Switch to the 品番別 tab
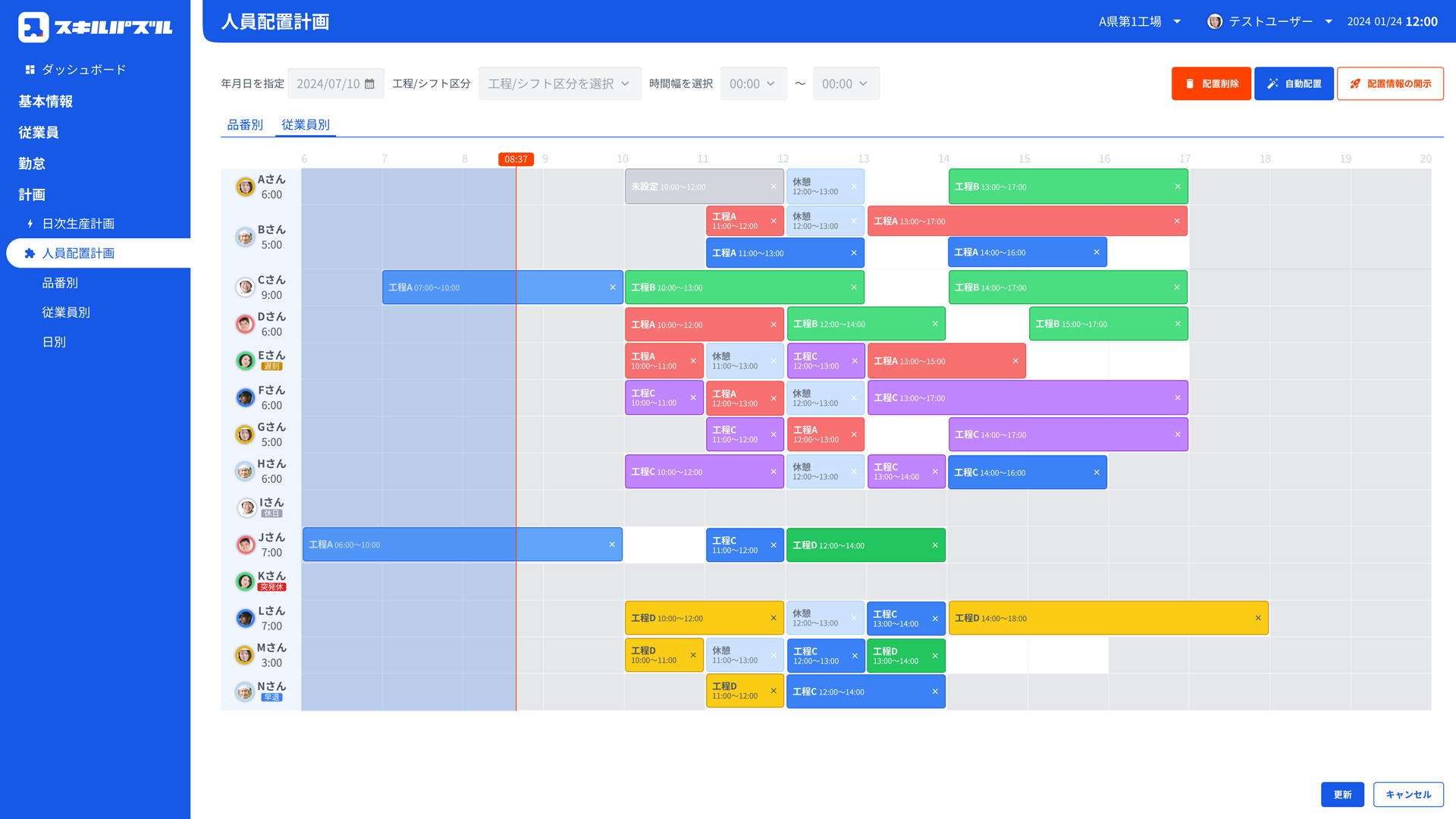This screenshot has width=1456, height=819. pyautogui.click(x=245, y=124)
